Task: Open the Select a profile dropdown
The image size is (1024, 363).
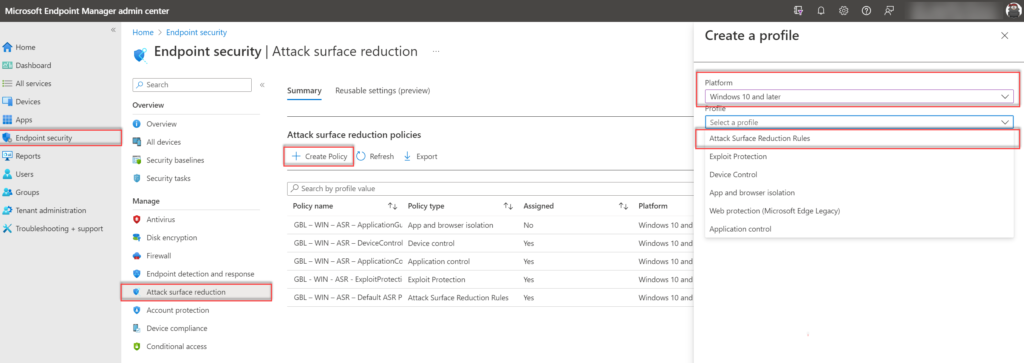Action: point(859,122)
